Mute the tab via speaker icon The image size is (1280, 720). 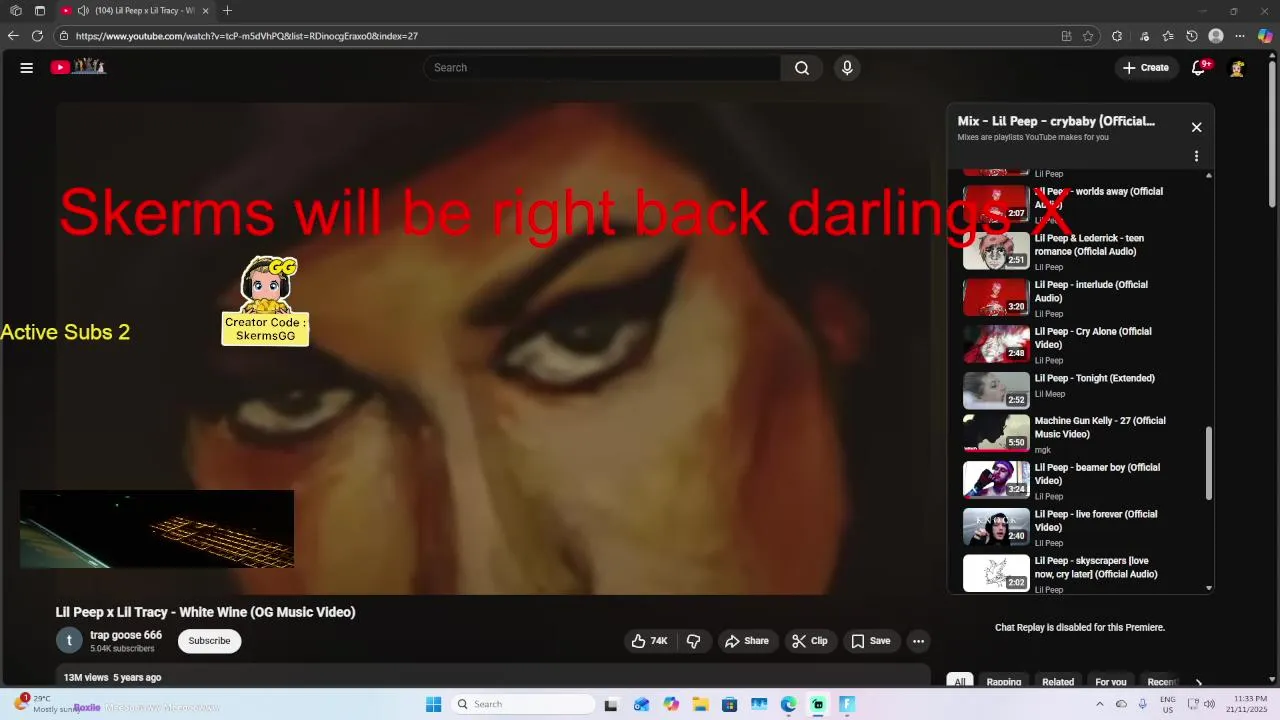(83, 11)
